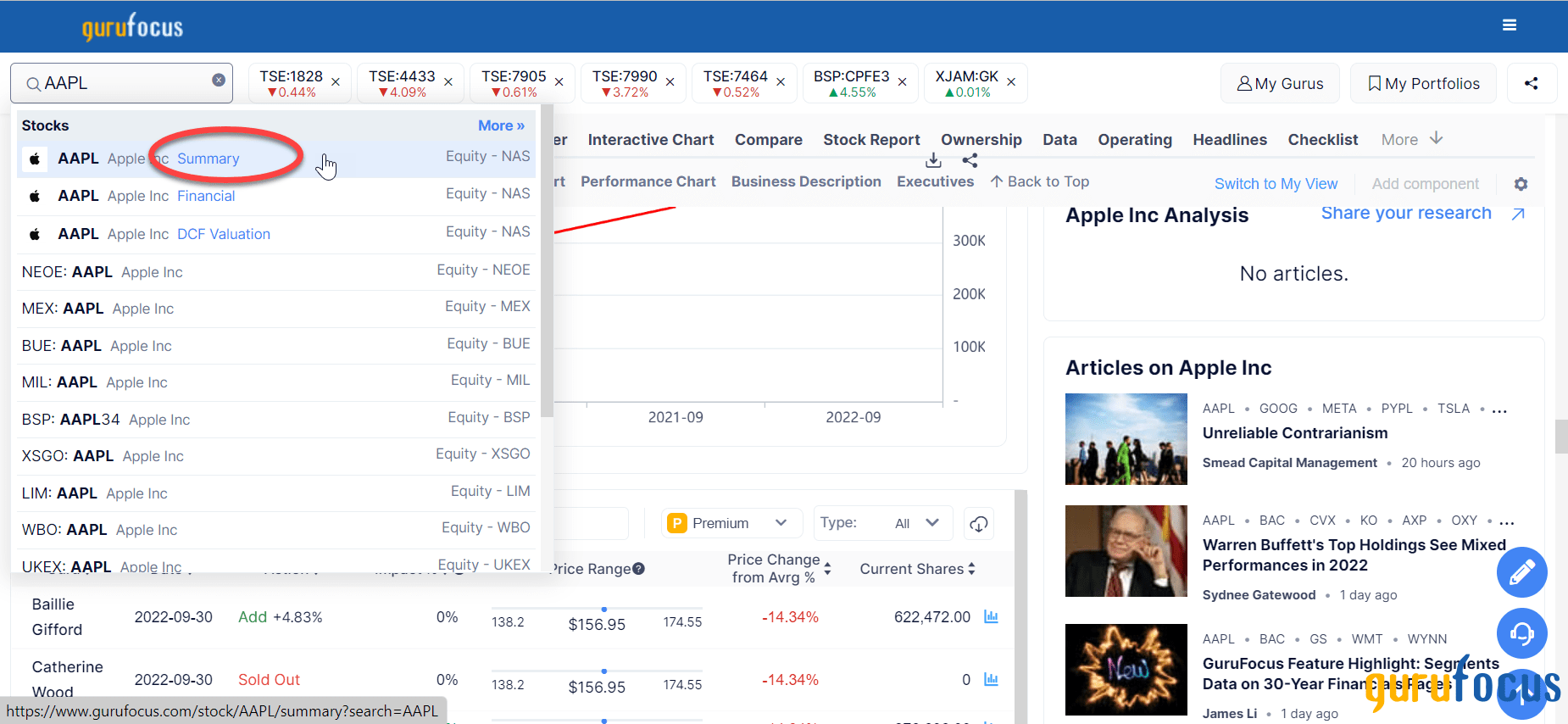Jump to Performance Chart section
Viewport: 1568px width, 724px height.
648,181
